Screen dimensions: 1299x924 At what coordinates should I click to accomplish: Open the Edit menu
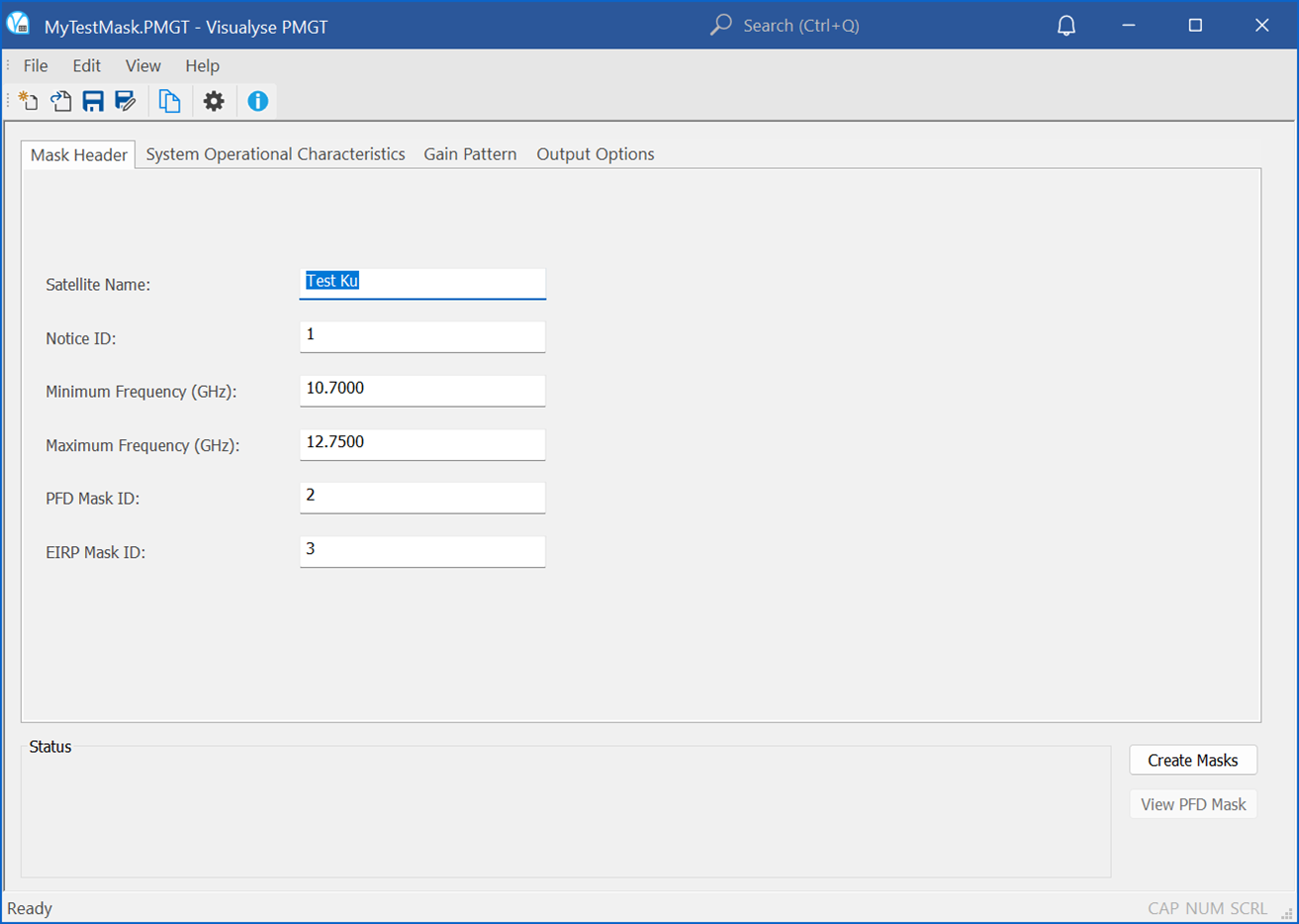(x=86, y=65)
